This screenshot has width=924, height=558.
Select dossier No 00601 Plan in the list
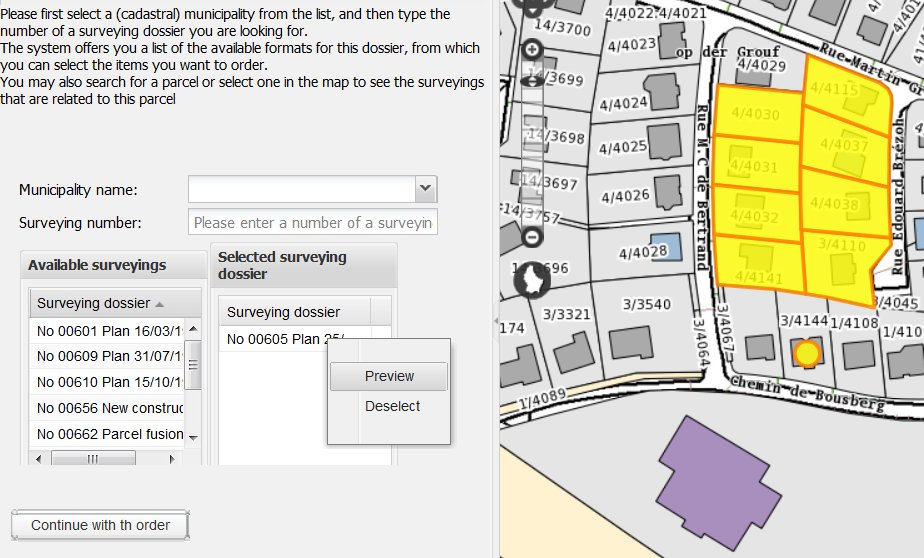[x=110, y=329]
